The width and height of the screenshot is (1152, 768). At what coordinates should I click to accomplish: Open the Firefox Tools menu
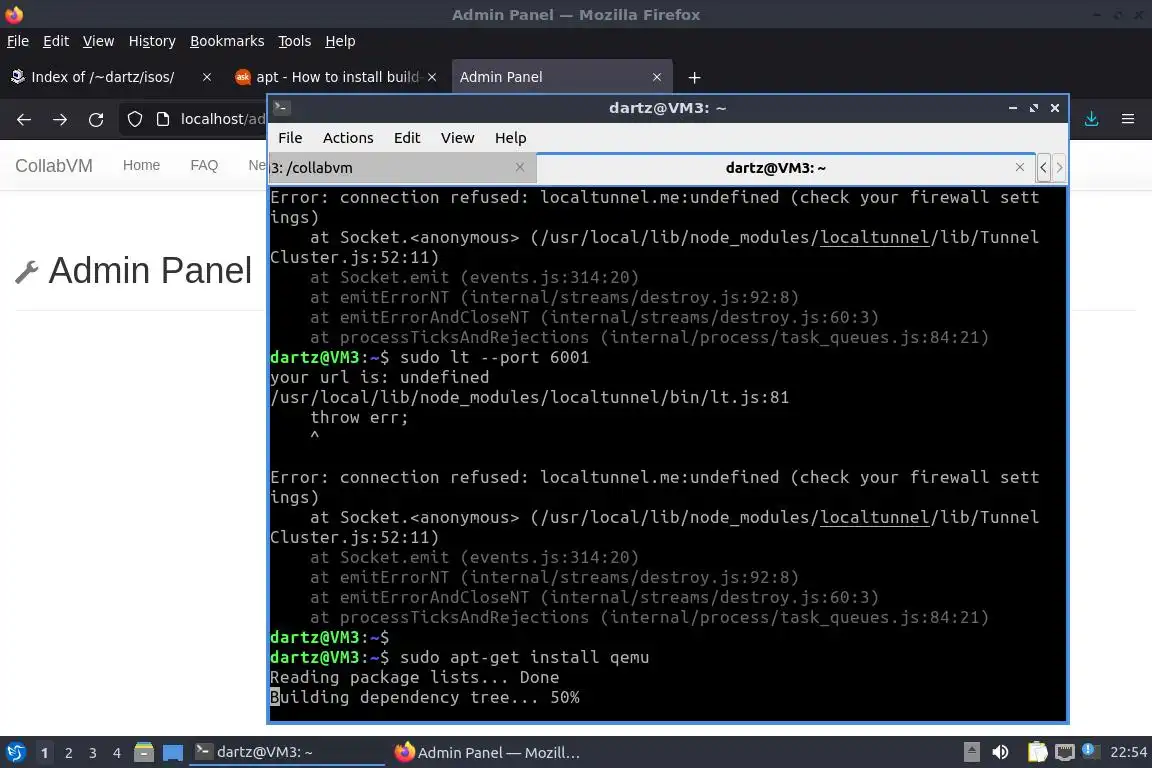pyautogui.click(x=295, y=41)
